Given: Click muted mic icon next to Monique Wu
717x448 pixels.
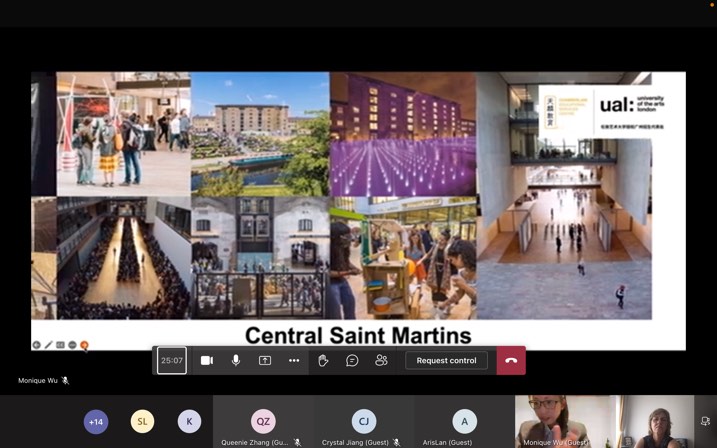Looking at the screenshot, I should (65, 380).
